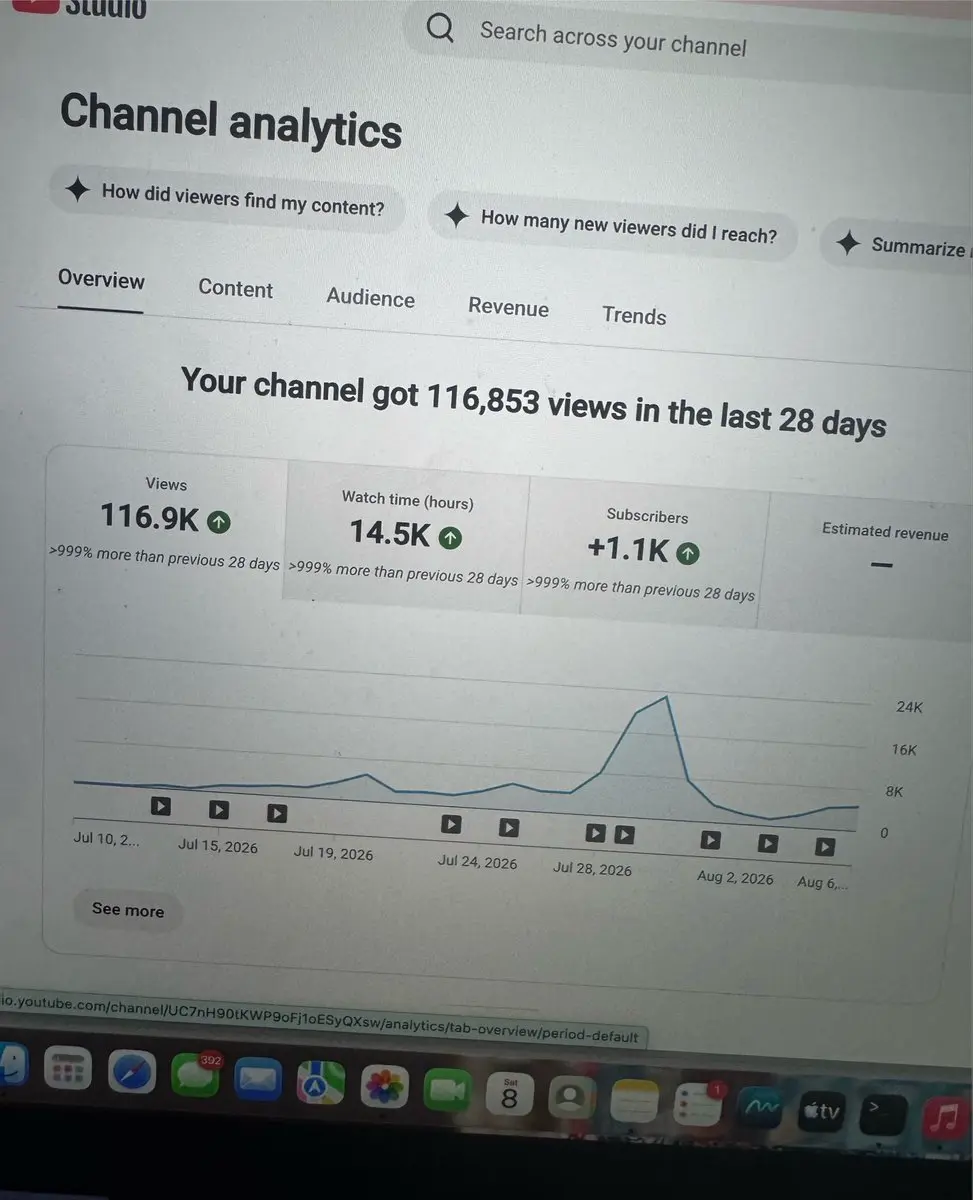Click the Jul 24, 2026 date label
This screenshot has width=973, height=1200.
pos(477,861)
